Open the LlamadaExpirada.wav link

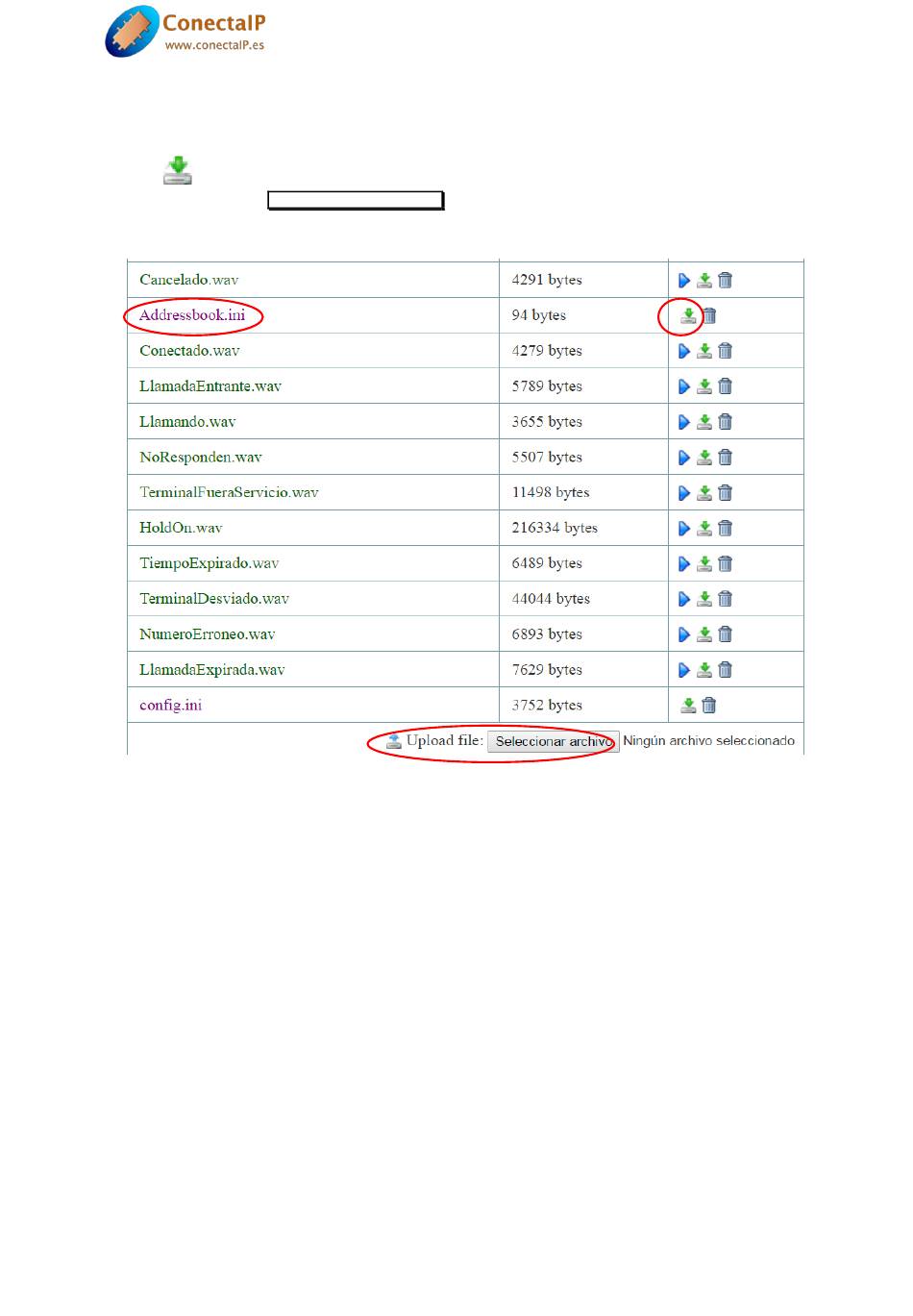click(212, 670)
